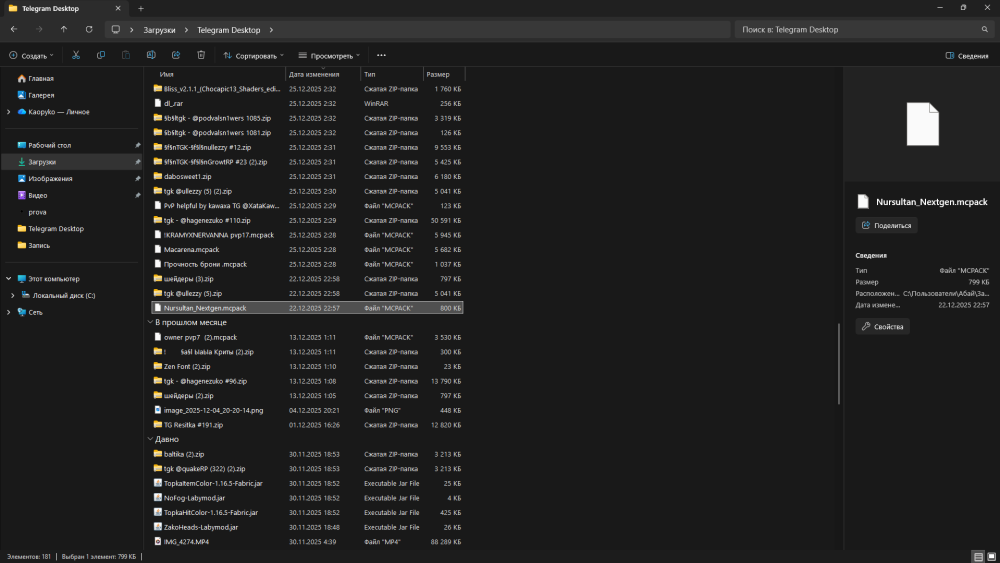Click the search magnifier icon
The height and width of the screenshot is (563, 1000).
tap(985, 29)
